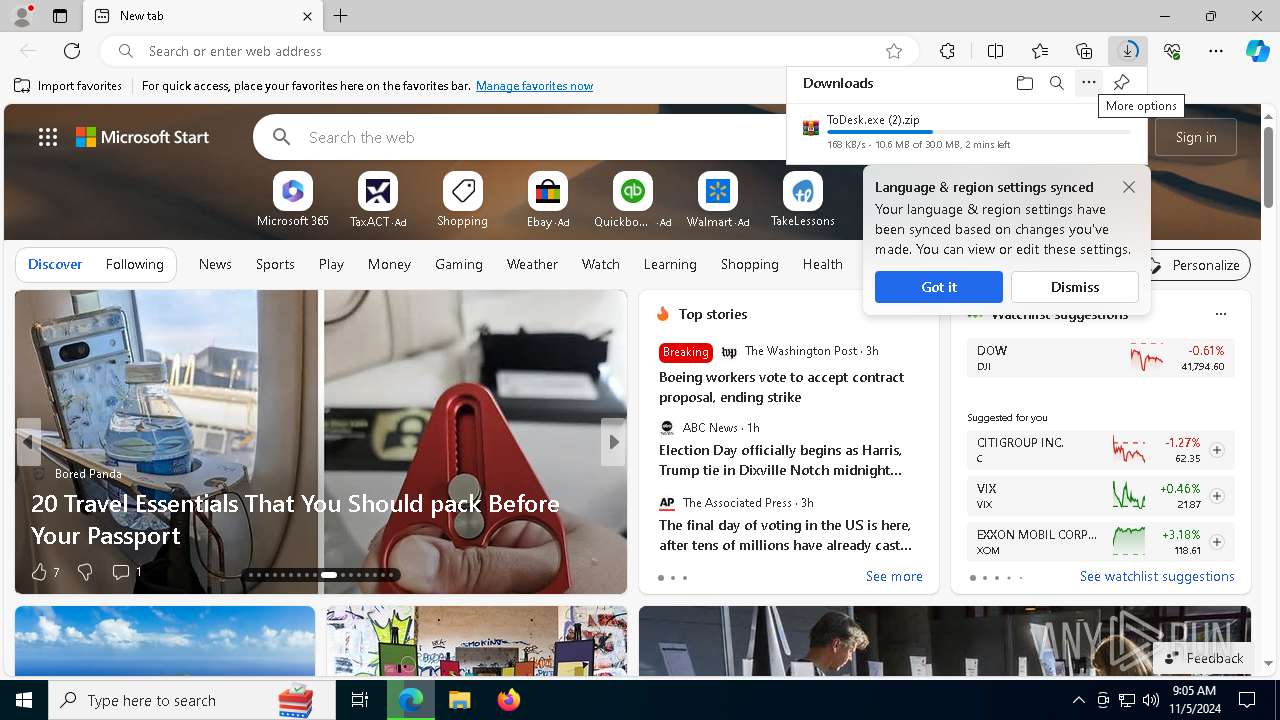This screenshot has width=1280, height=720.
Task: Select the Discover feed tab
Action: (55, 265)
